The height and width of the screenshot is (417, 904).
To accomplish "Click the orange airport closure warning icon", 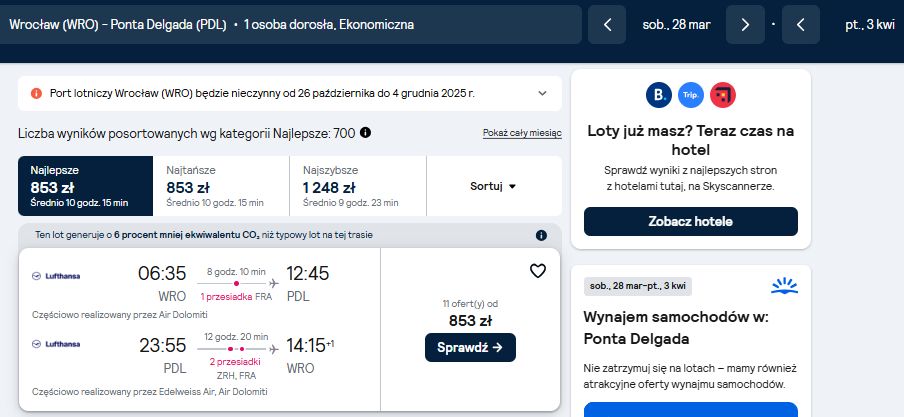I will (36, 93).
